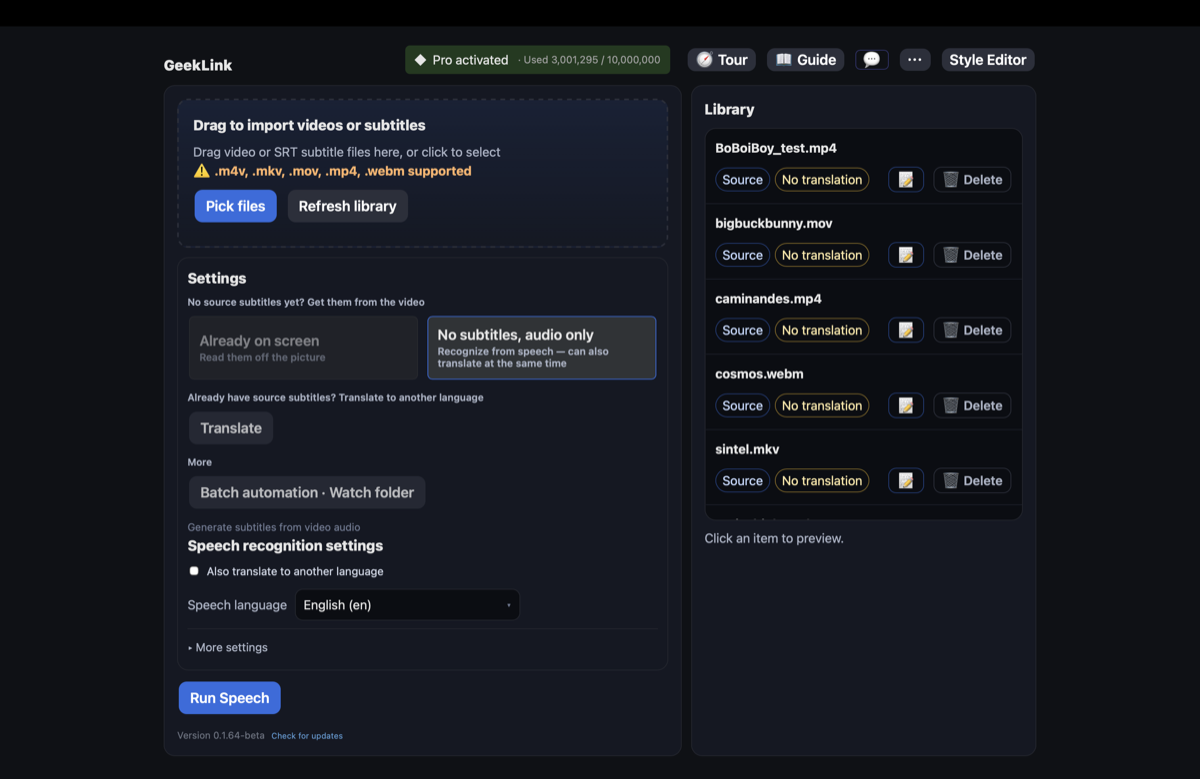Image resolution: width=1200 pixels, height=779 pixels.
Task: Click the drag to import drop zone heading
Action: 309,125
